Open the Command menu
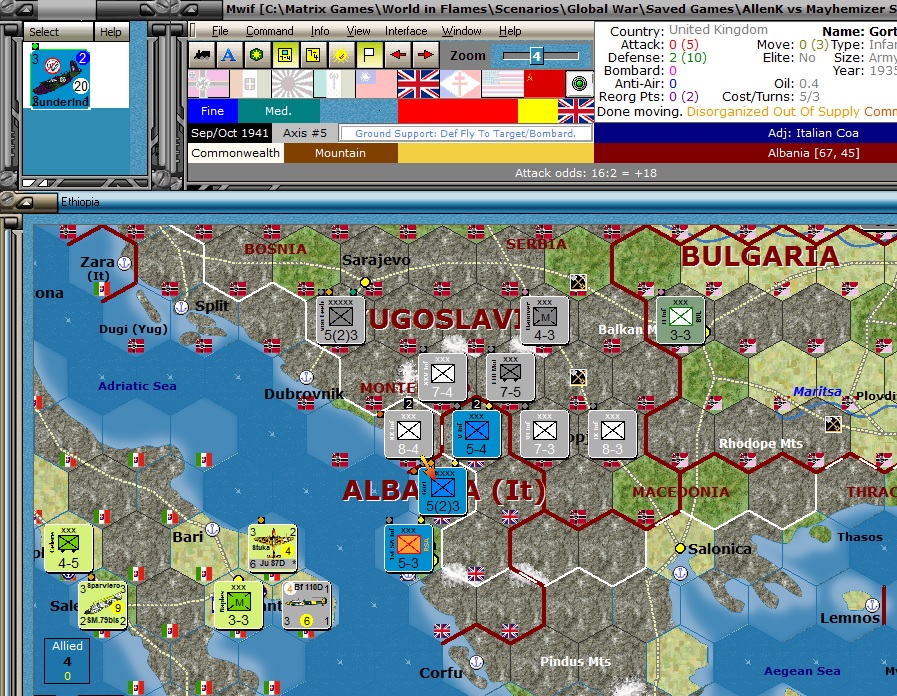The image size is (897, 696). click(269, 31)
